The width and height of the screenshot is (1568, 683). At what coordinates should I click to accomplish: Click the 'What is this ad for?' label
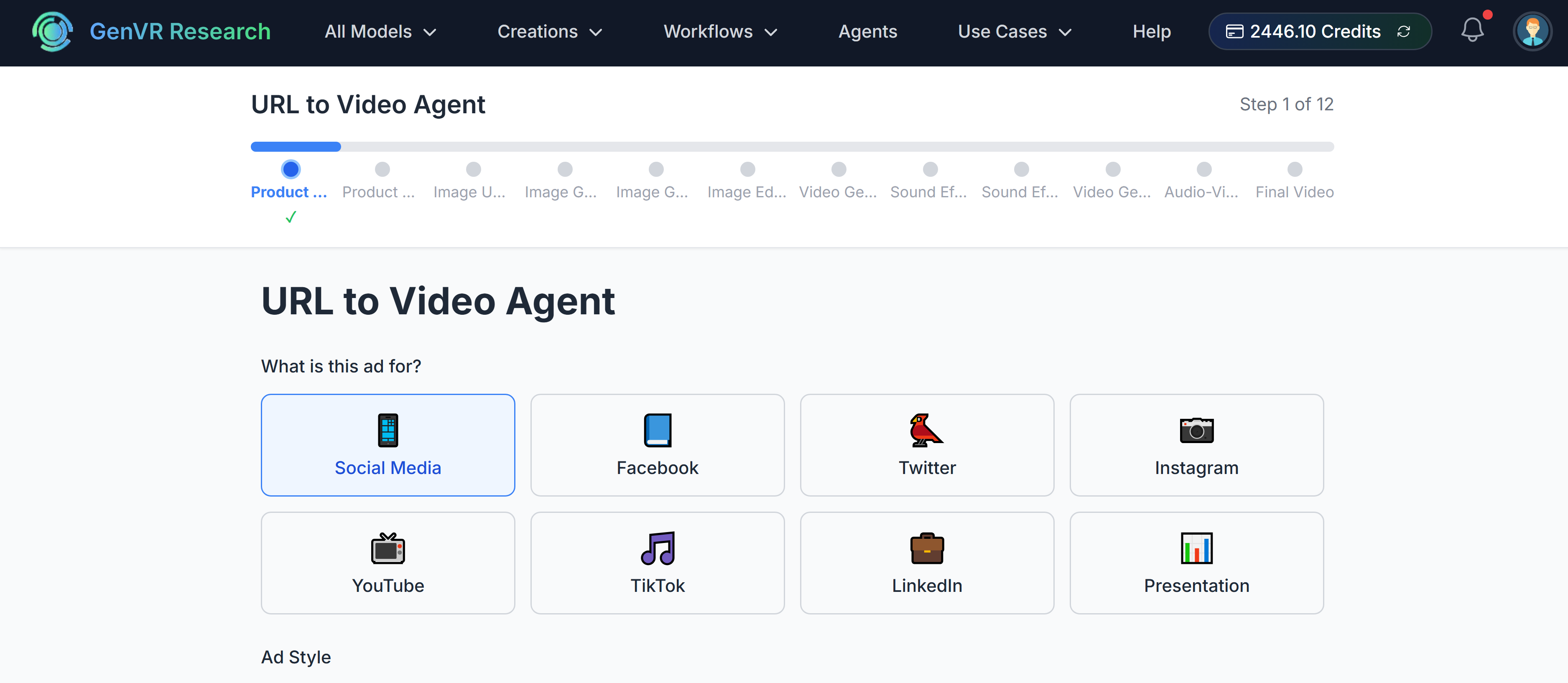(x=341, y=367)
